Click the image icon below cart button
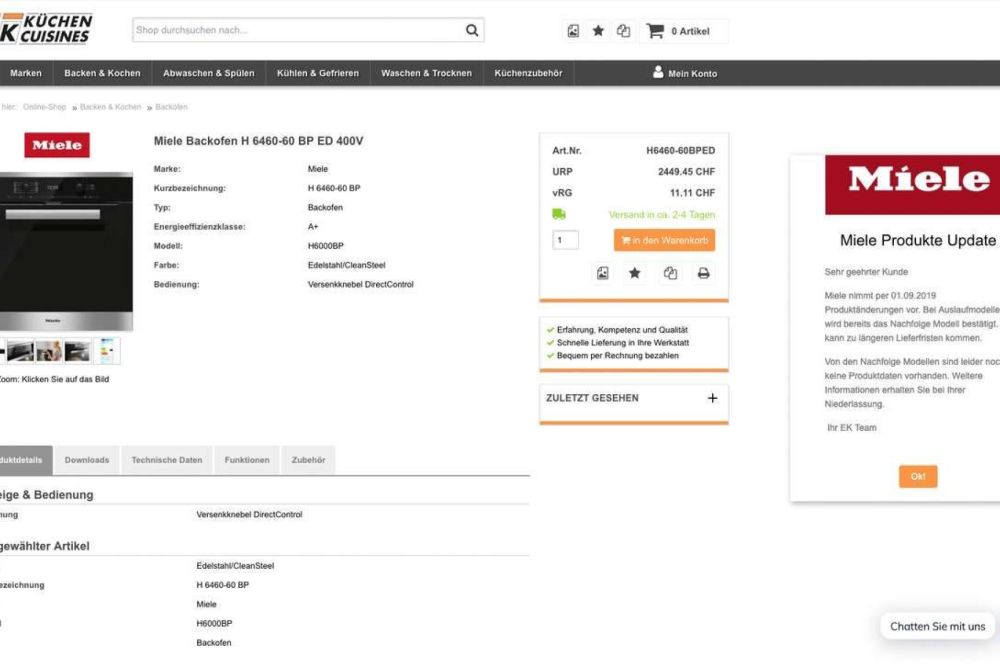Screen dimensions: 1000x668 (603, 273)
